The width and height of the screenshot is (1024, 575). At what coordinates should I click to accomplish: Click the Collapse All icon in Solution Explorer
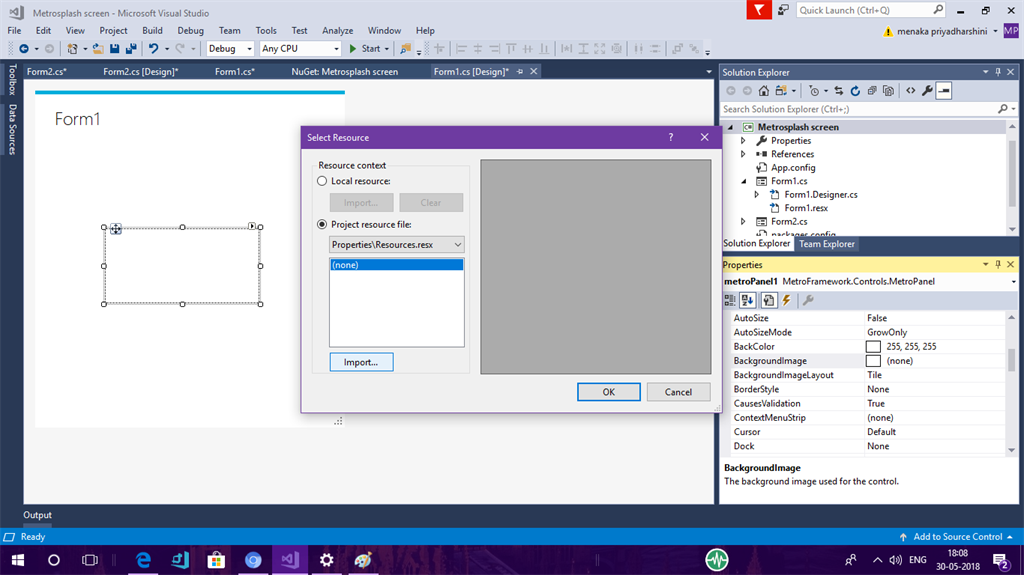pyautogui.click(x=872, y=91)
